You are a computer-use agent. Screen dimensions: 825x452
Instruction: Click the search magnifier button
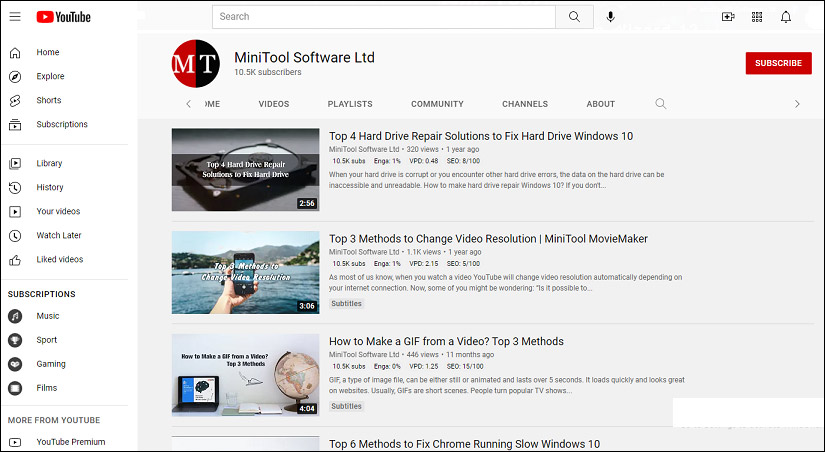point(574,17)
